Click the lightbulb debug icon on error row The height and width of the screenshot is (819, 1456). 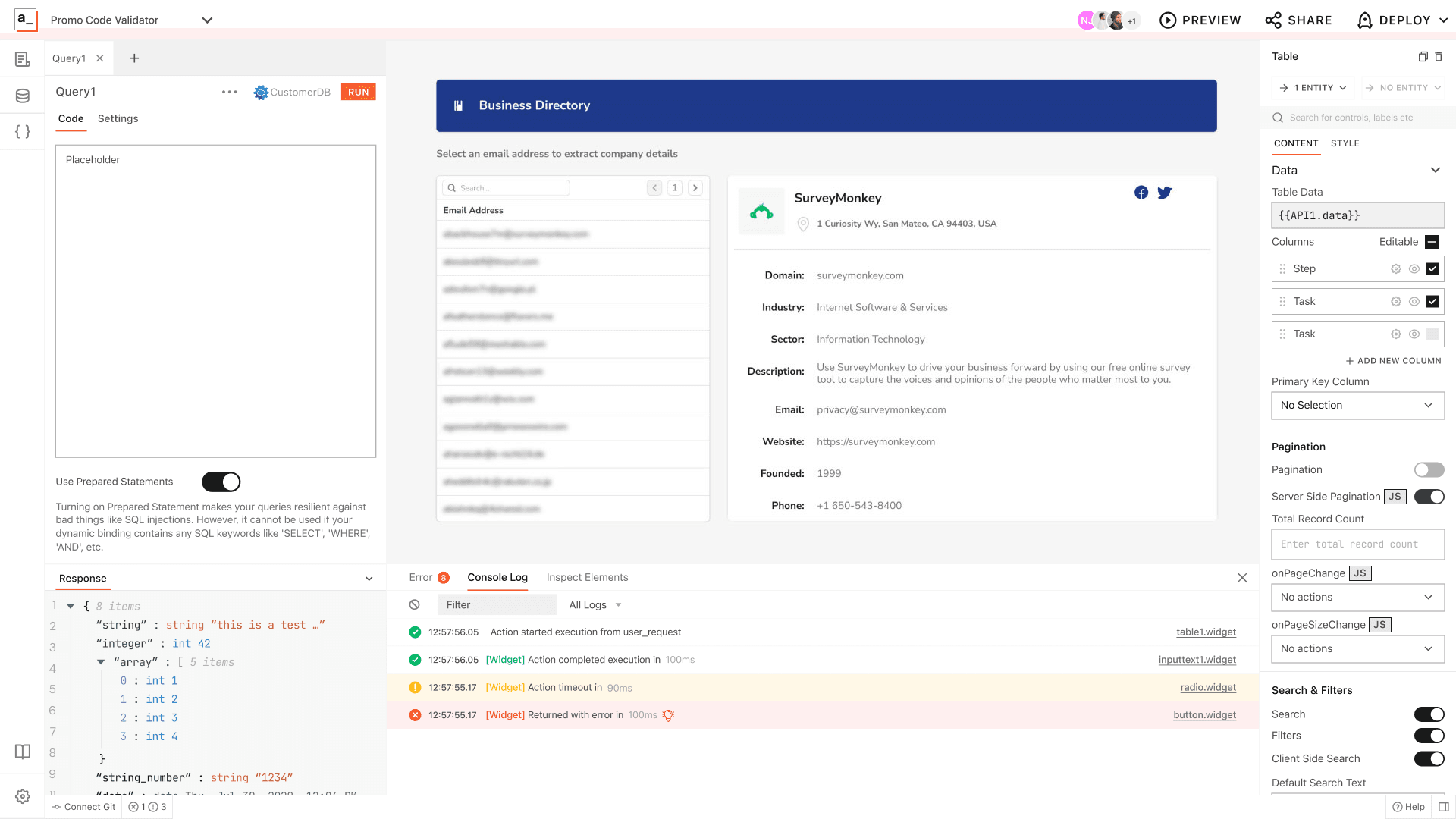tap(668, 715)
